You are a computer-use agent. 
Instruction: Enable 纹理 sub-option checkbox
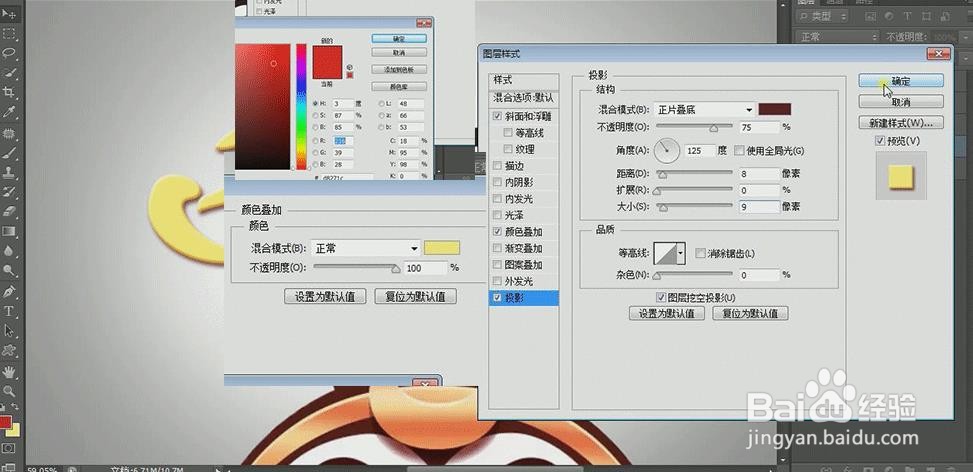pos(508,149)
